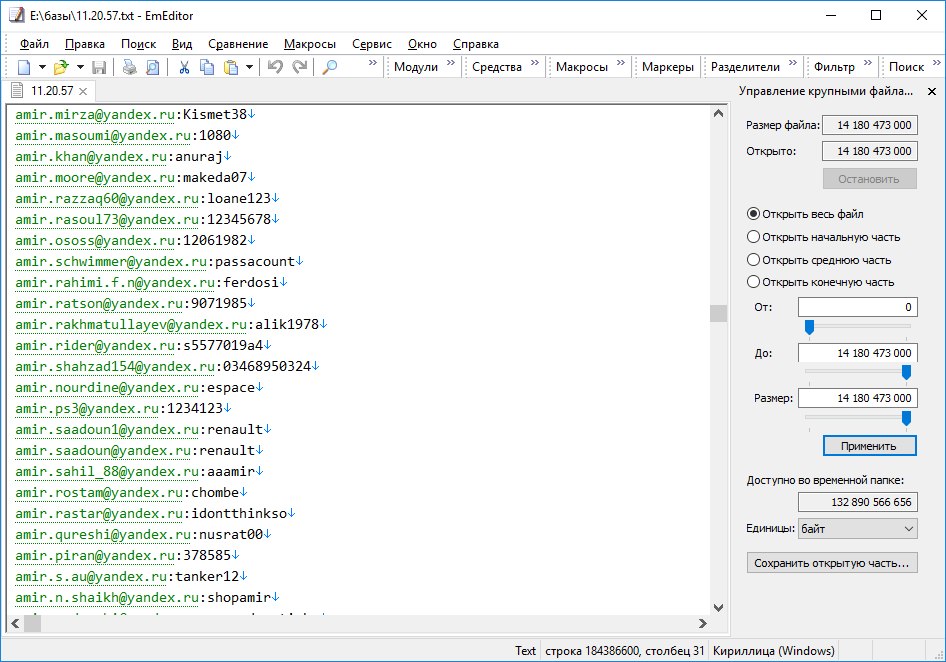Expand the dropdown arrow next to New file

[x=42, y=67]
